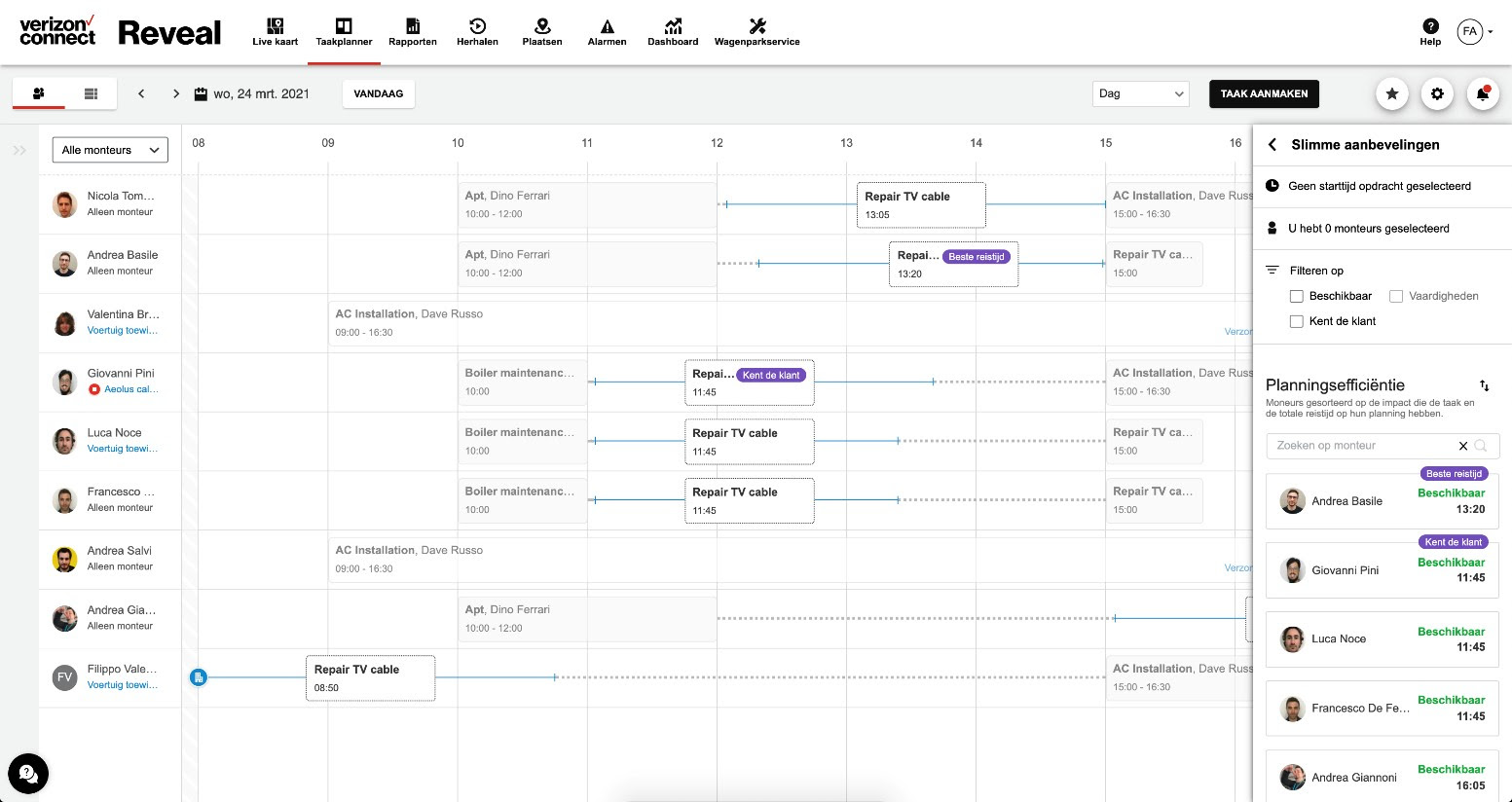The image size is (1512, 802).
Task: Click Andrea Salvi technician avatar
Action: (x=64, y=560)
